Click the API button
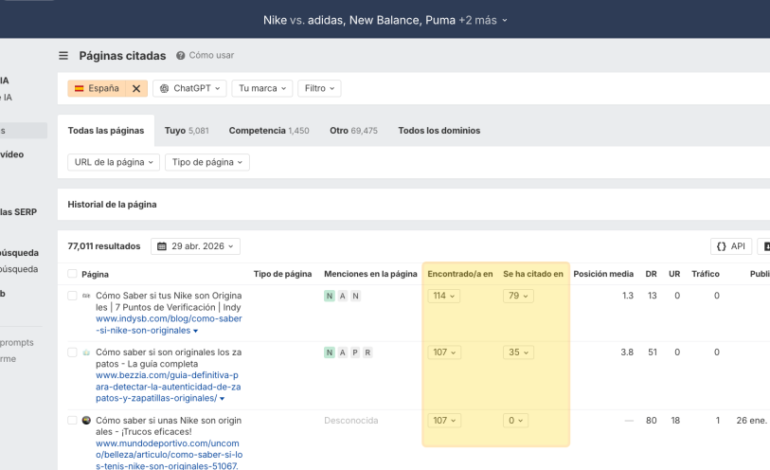Image resolution: width=770 pixels, height=470 pixels. [731, 246]
